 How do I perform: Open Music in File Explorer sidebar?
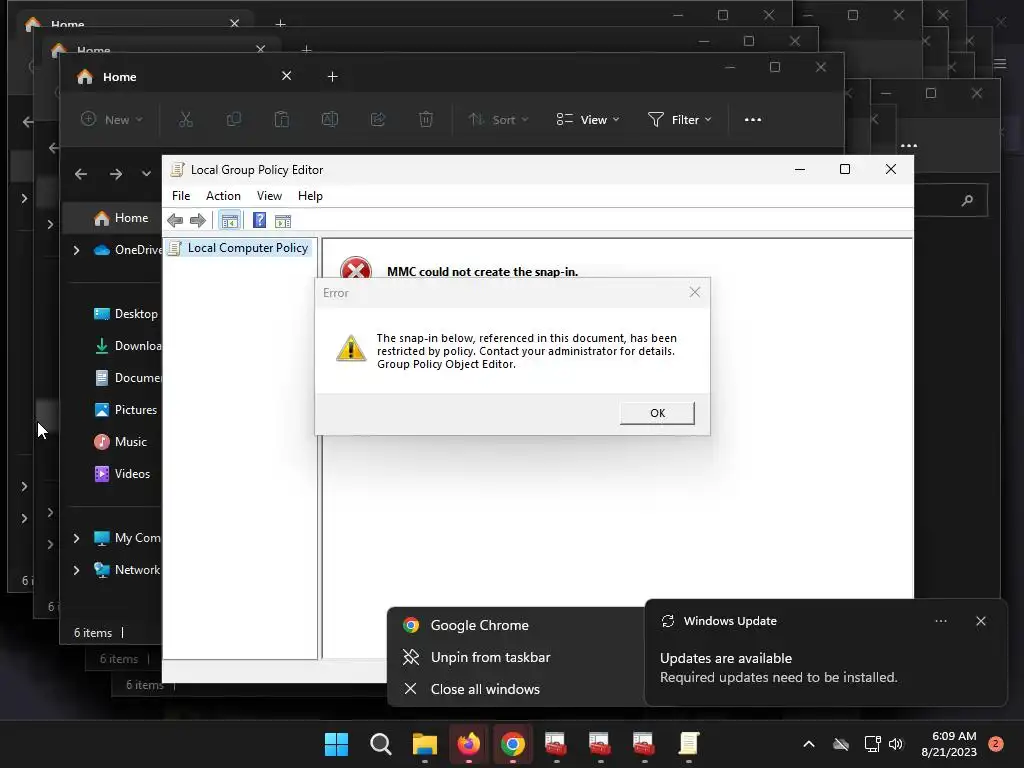[x=120, y=442]
